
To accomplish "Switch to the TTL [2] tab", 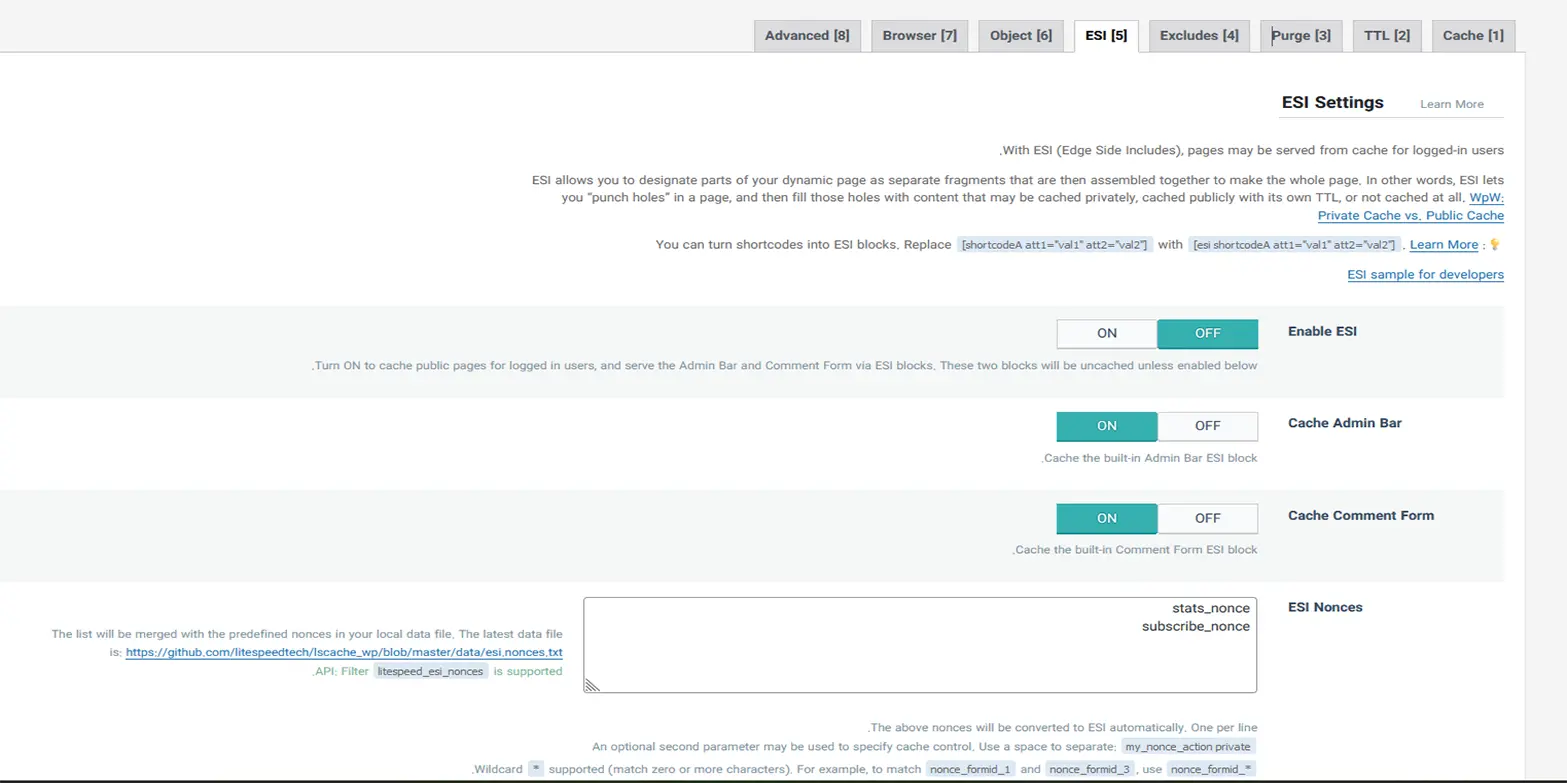I will pyautogui.click(x=1387, y=35).
